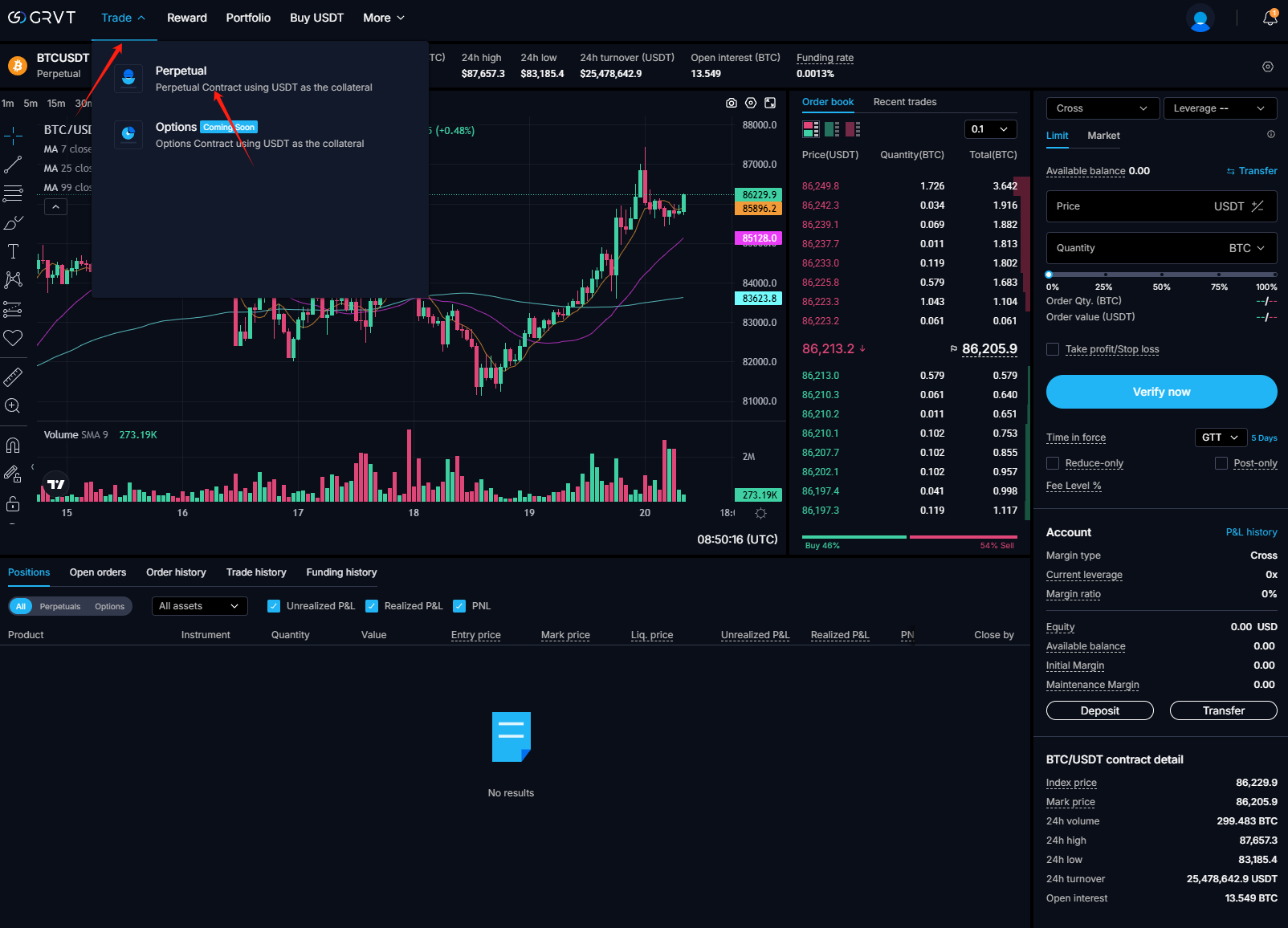Toggle the magnet snap mode

pyautogui.click(x=13, y=446)
